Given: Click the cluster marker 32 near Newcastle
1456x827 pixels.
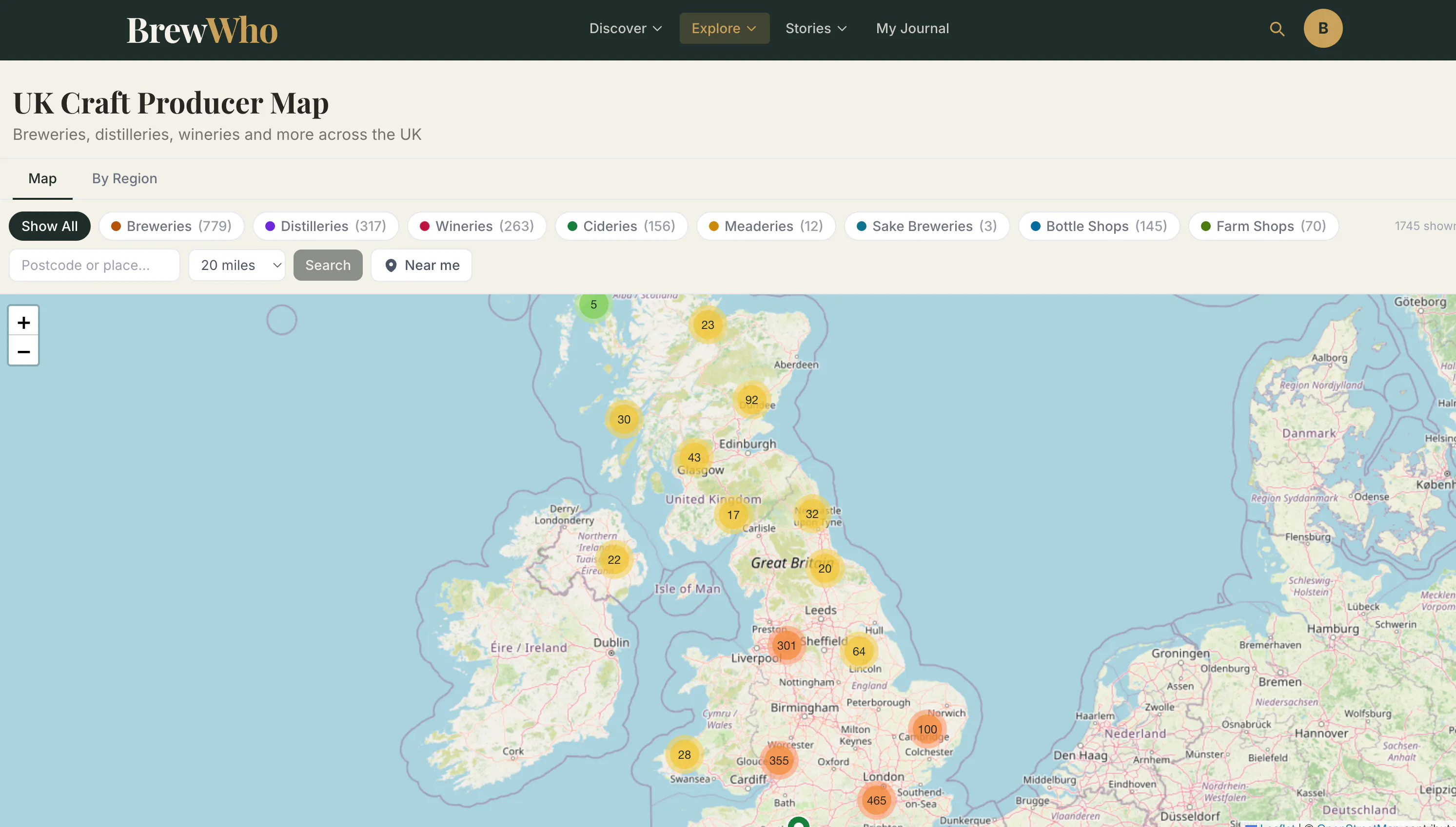Looking at the screenshot, I should pos(812,514).
